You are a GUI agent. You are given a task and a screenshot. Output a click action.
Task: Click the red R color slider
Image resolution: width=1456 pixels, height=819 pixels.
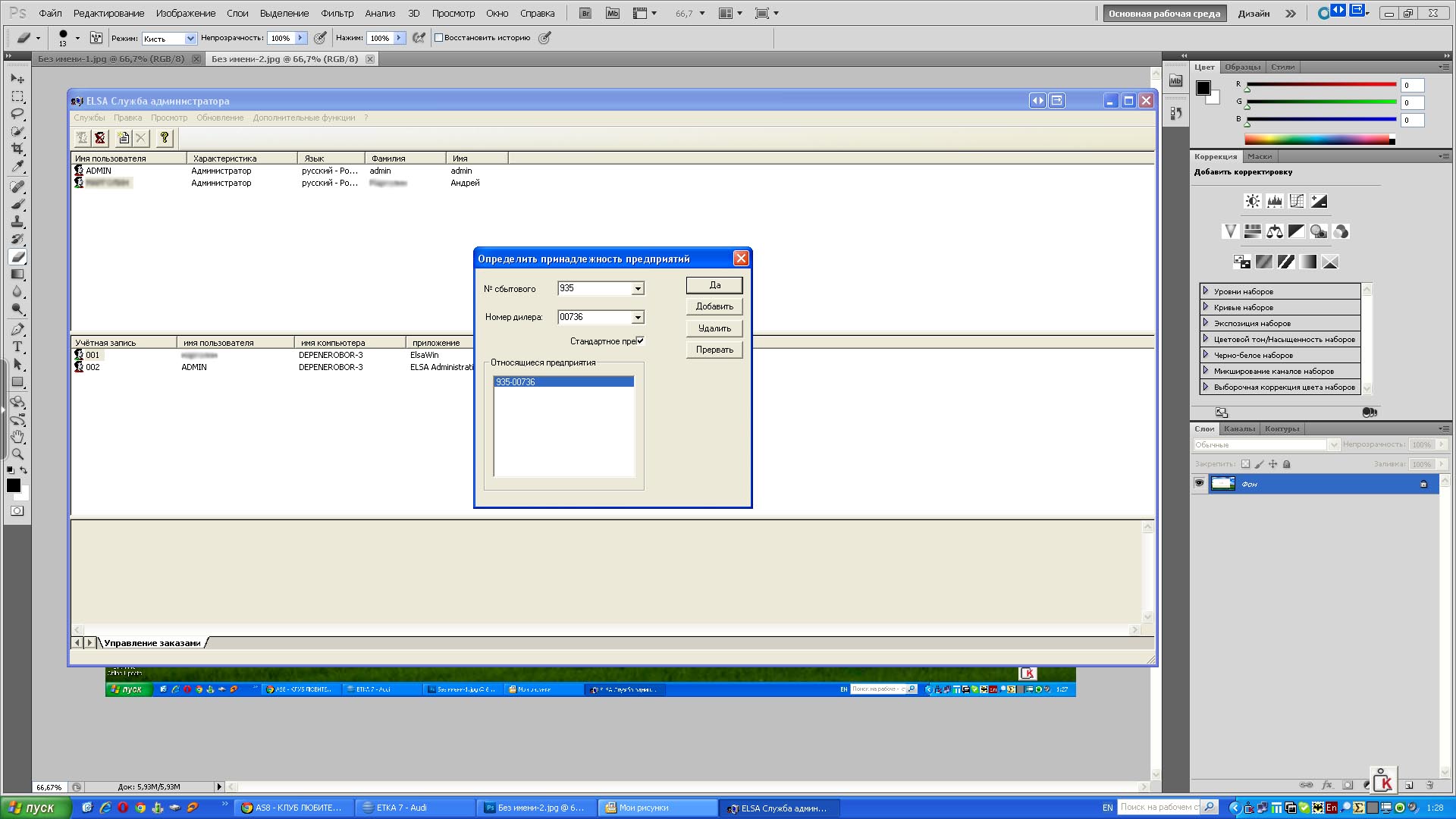click(x=1320, y=84)
